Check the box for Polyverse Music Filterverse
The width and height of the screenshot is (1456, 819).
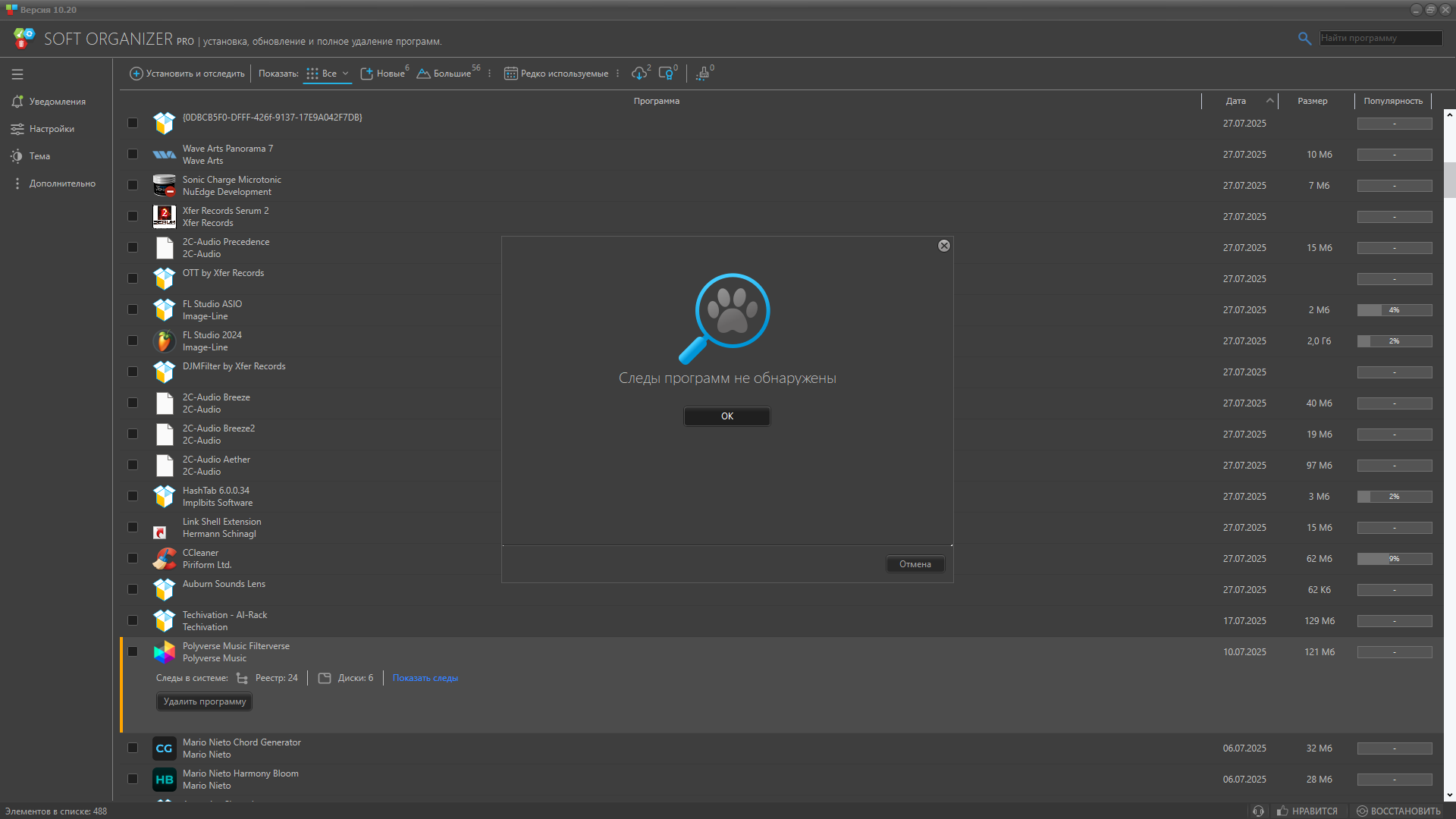133,651
